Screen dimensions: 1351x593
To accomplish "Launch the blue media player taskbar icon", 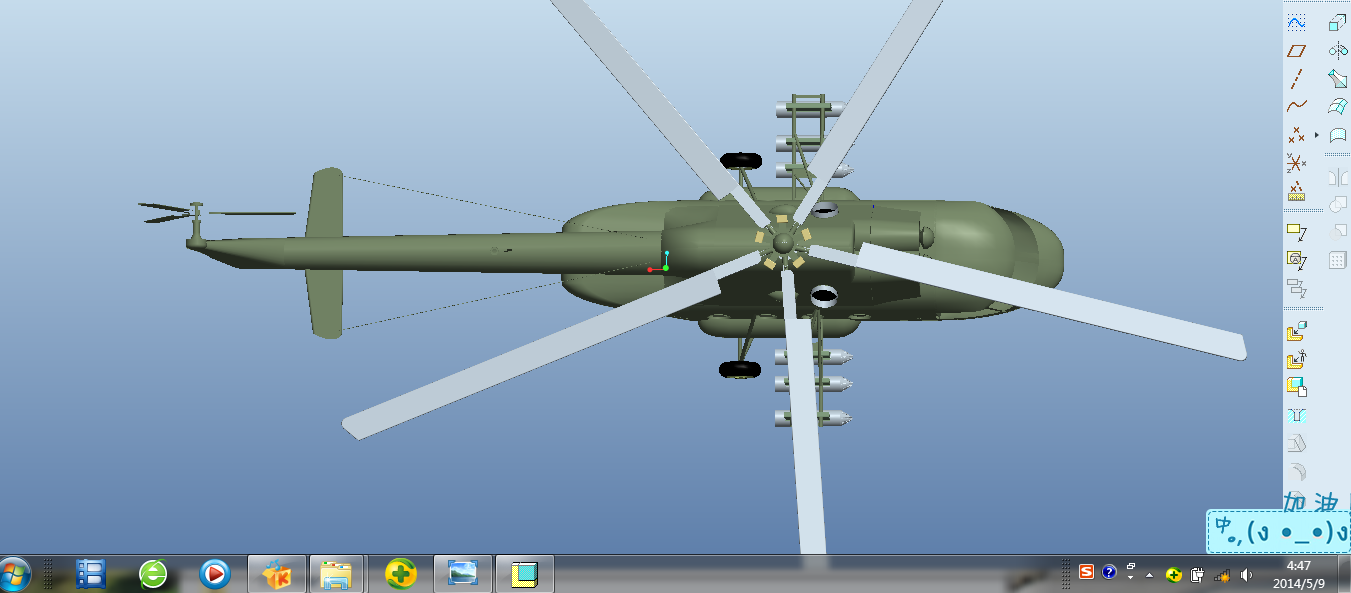I will (214, 573).
